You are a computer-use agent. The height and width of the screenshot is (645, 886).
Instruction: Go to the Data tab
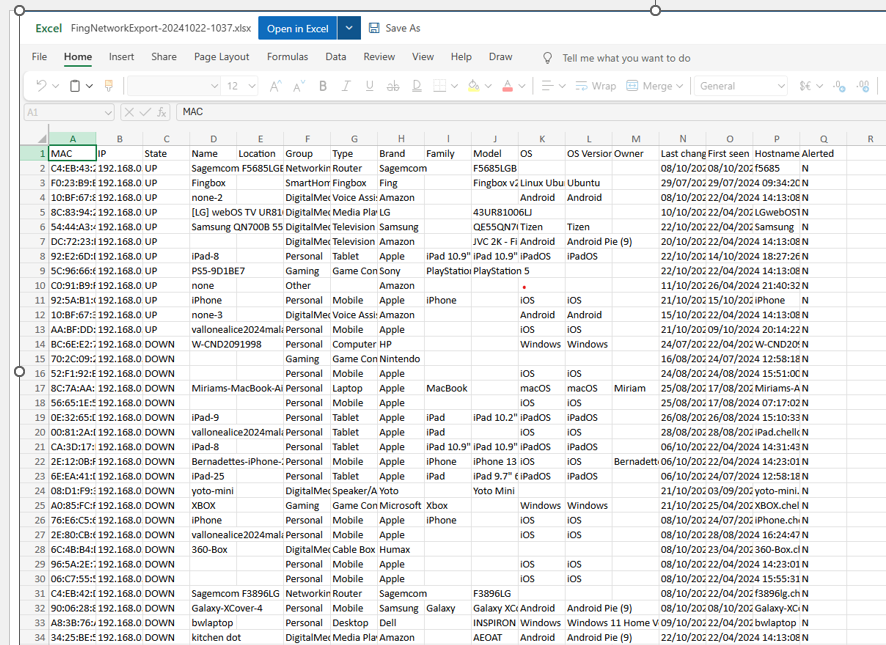(336, 57)
